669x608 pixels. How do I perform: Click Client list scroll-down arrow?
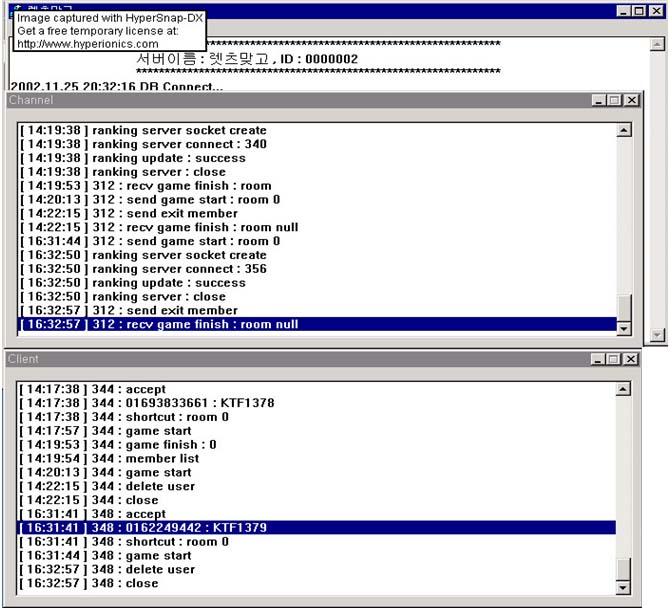[x=624, y=587]
